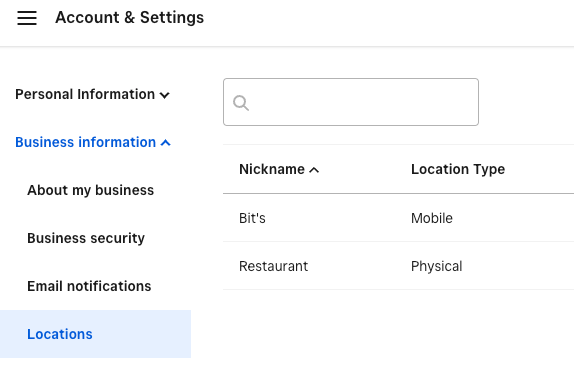Click the search magnifier icon
The width and height of the screenshot is (574, 366).
click(241, 103)
